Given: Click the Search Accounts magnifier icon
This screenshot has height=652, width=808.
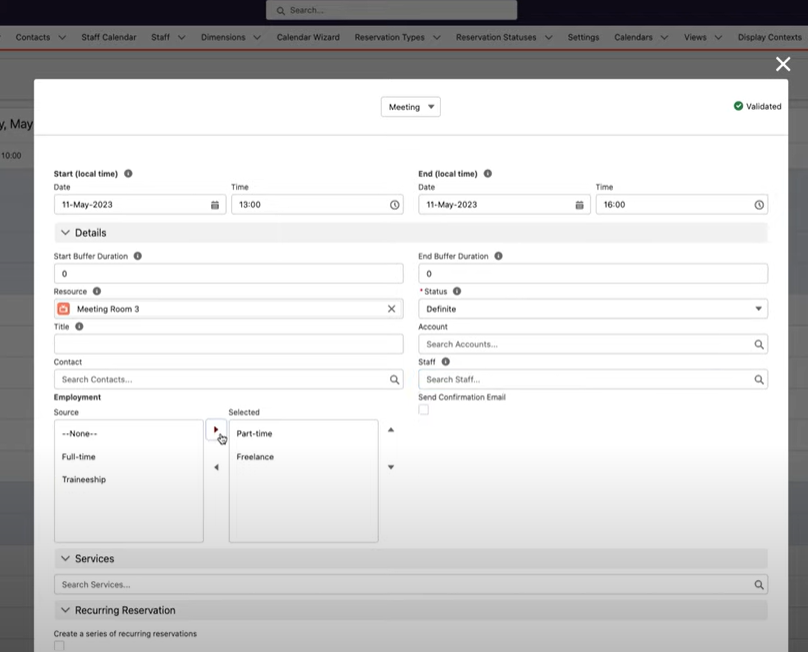Looking at the screenshot, I should click(x=759, y=344).
